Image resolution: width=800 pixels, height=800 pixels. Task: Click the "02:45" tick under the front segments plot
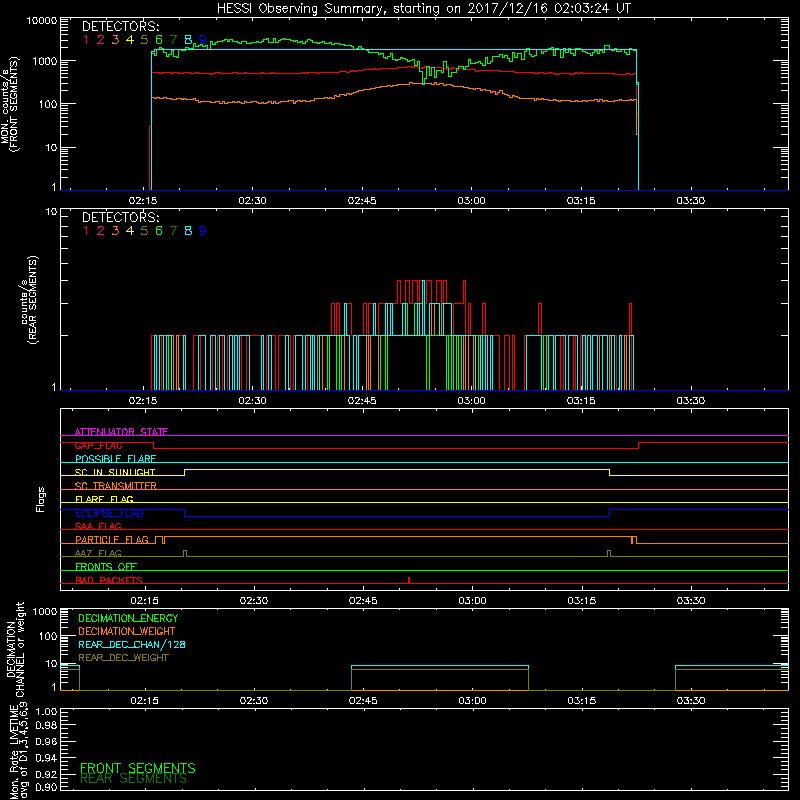pos(362,201)
